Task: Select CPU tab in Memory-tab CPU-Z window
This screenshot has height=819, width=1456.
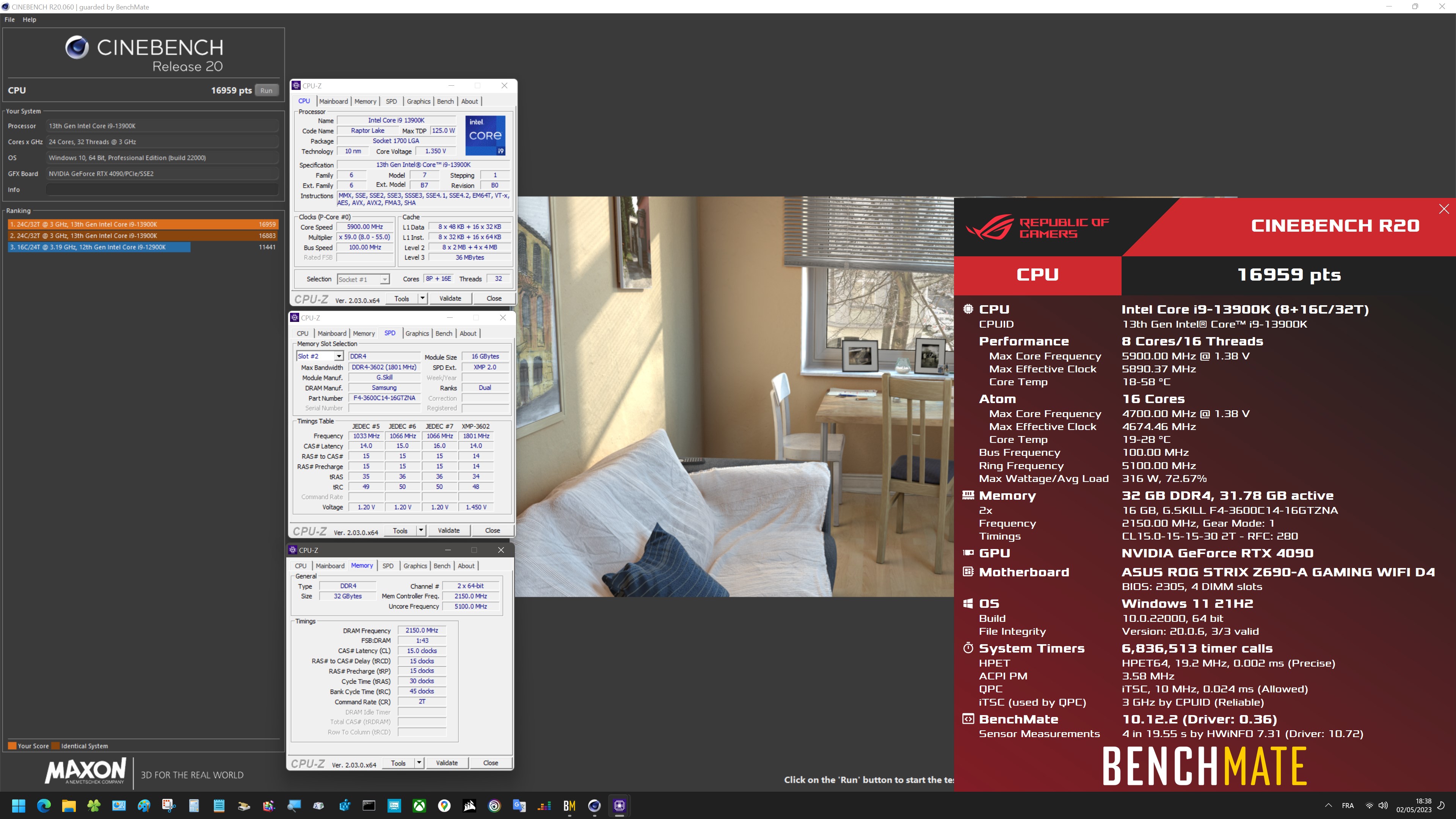Action: tap(301, 566)
